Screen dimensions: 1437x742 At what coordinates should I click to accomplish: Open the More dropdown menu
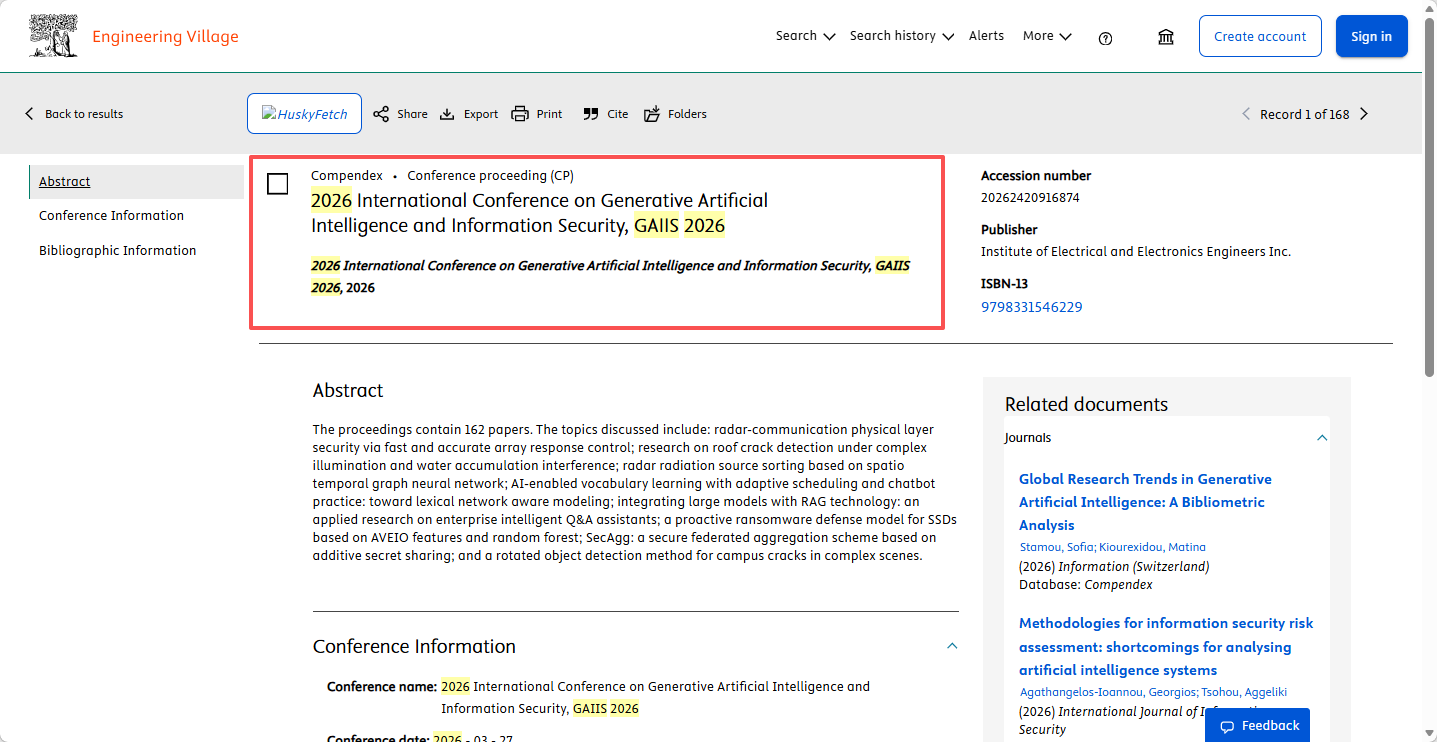click(1047, 36)
